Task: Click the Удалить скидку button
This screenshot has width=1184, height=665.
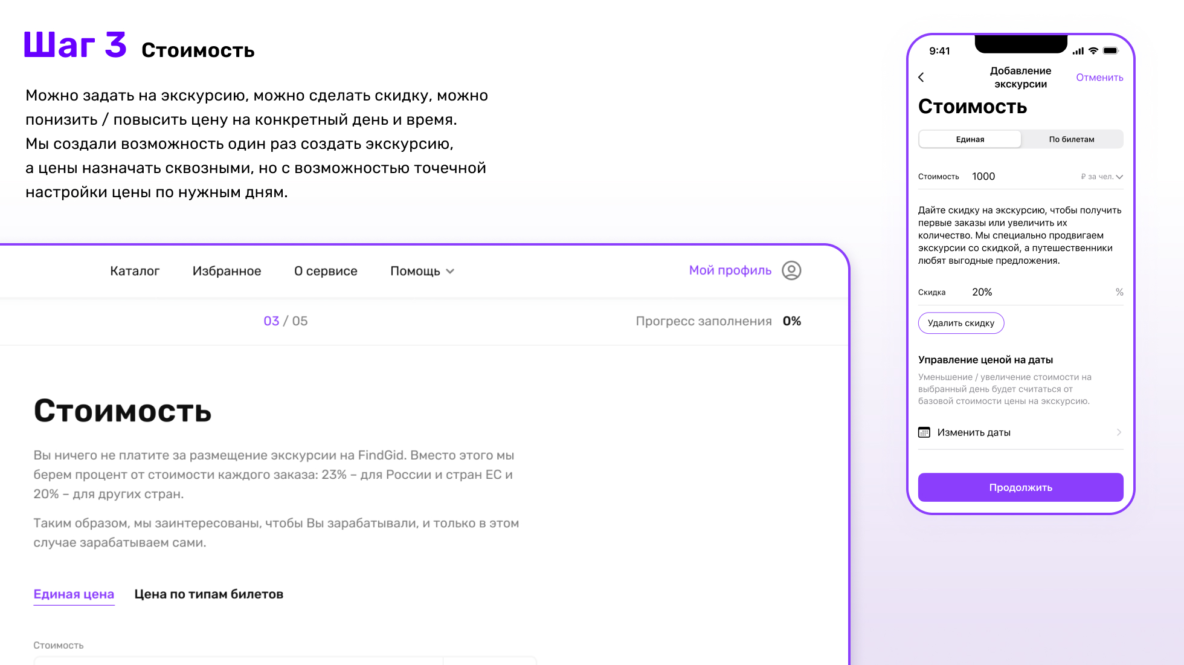Action: tap(961, 323)
